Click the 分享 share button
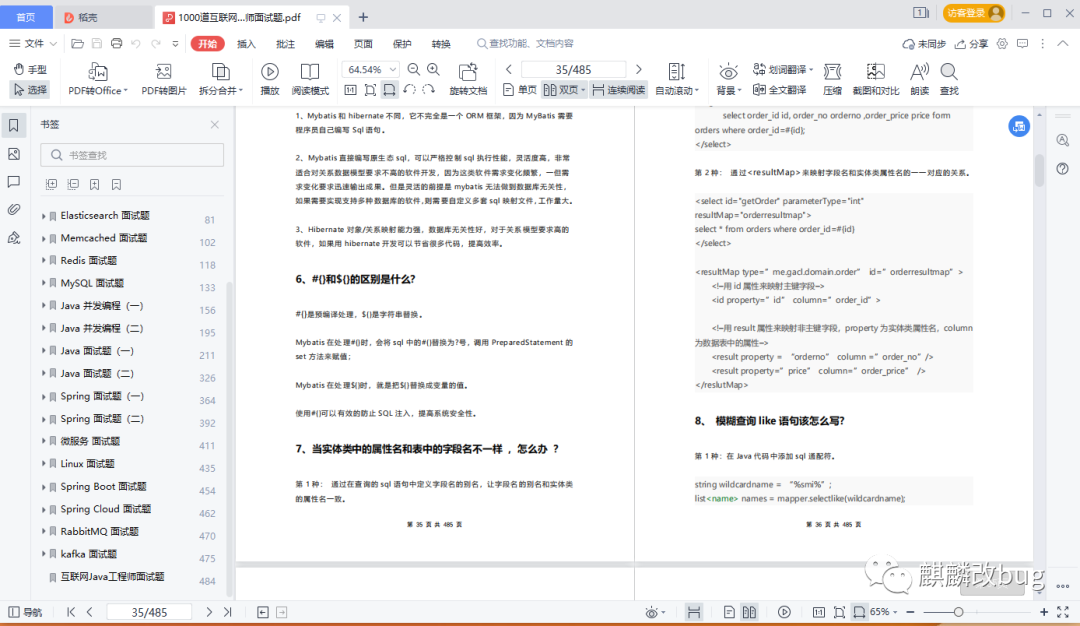Viewport: 1080px width, 626px height. pos(971,43)
